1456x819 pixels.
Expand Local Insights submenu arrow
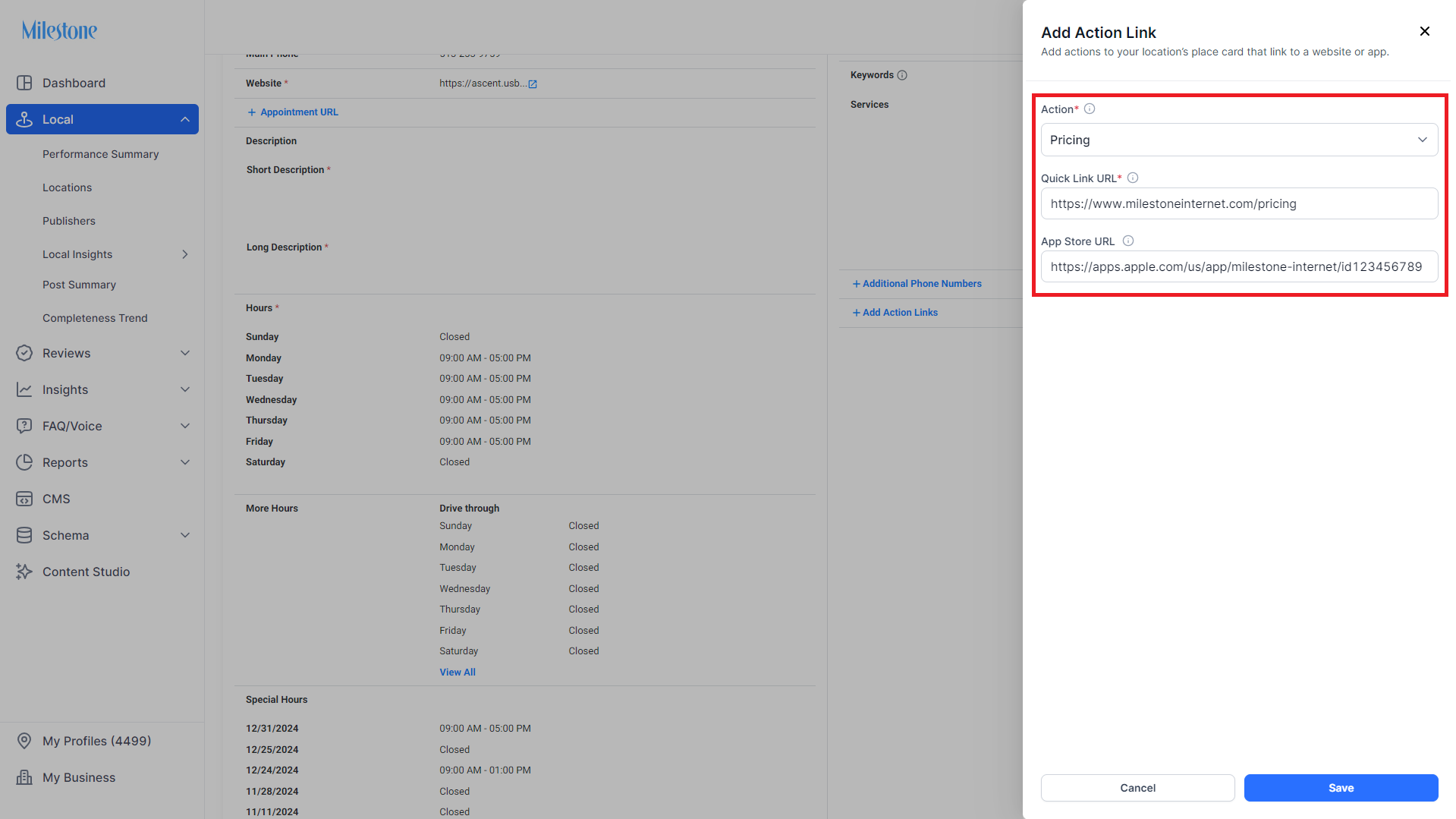tap(185, 254)
